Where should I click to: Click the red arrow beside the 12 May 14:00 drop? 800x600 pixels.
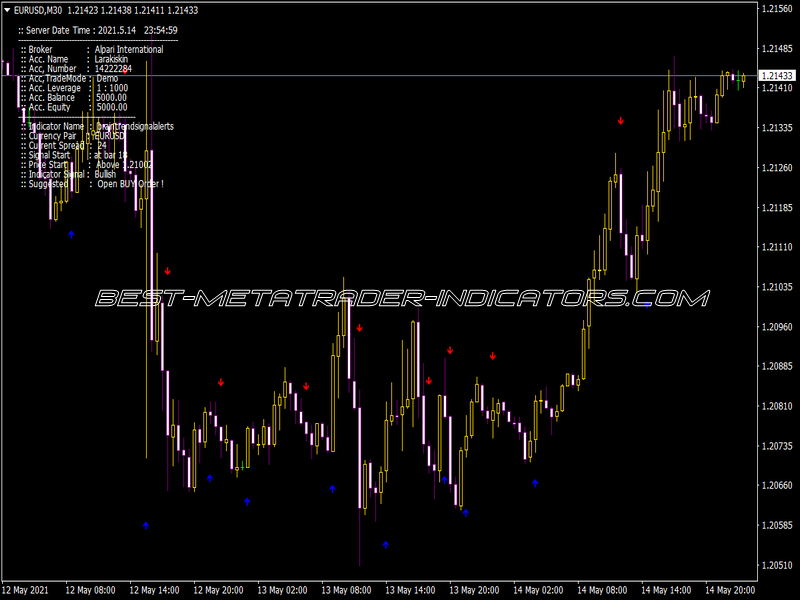tap(167, 271)
